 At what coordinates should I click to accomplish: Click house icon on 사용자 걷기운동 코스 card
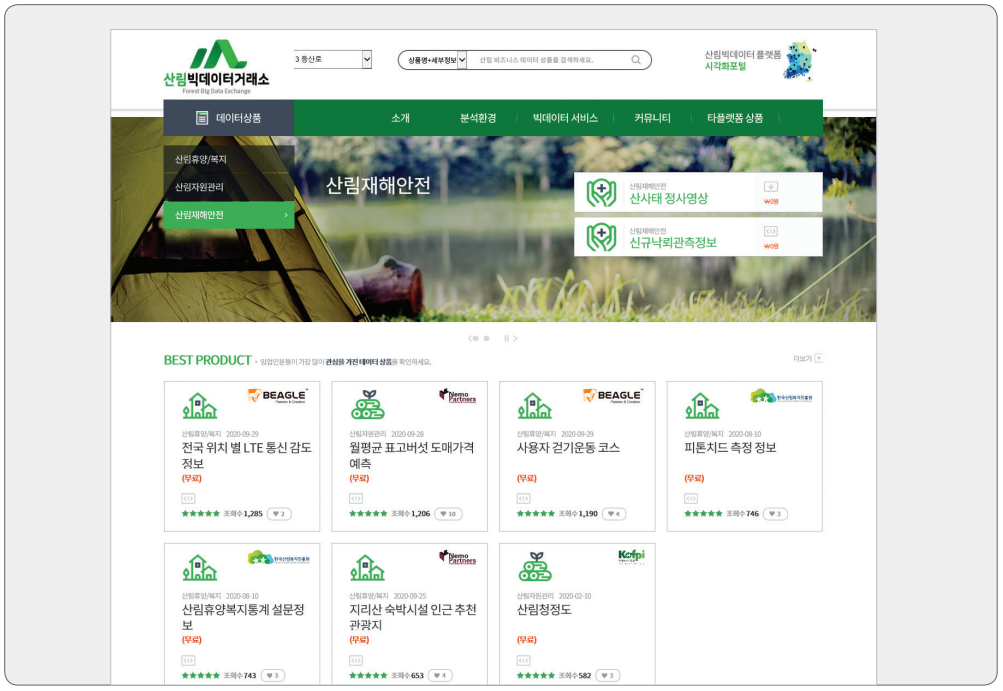click(x=535, y=406)
